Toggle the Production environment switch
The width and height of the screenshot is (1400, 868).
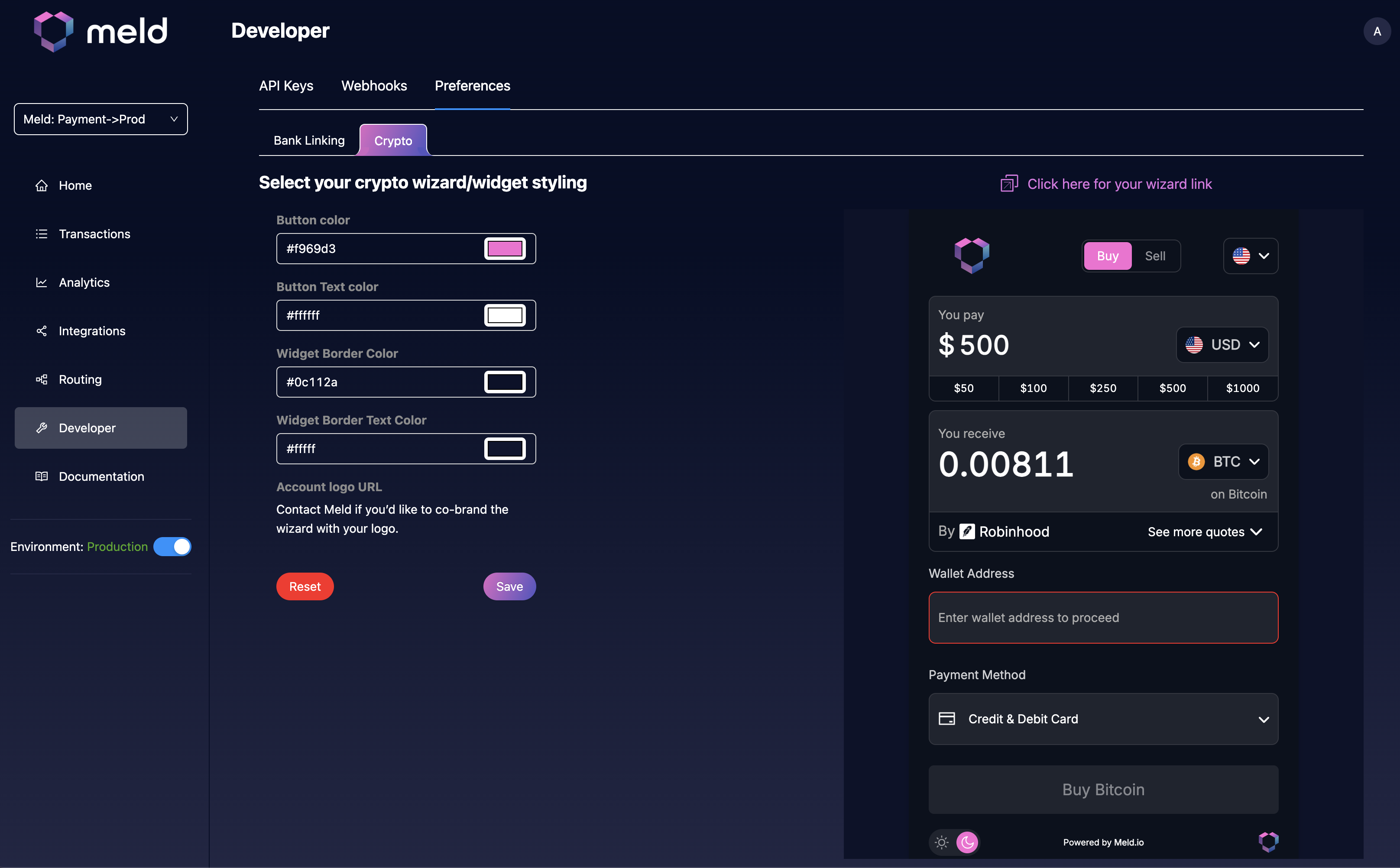coord(172,547)
